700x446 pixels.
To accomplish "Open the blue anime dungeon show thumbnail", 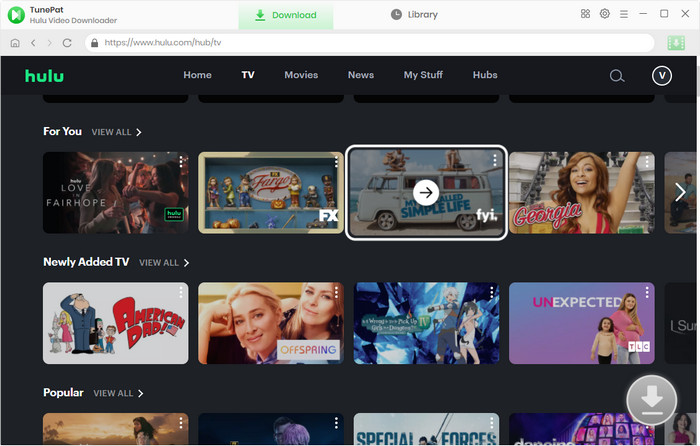I will pos(426,323).
